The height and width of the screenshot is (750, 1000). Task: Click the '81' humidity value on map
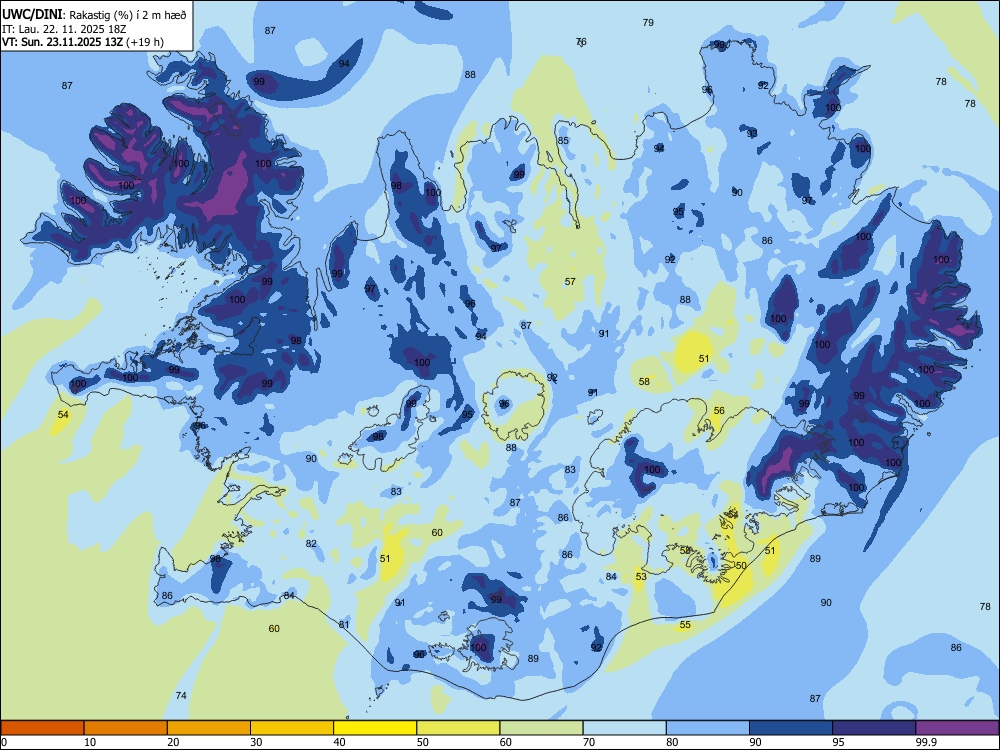coord(344,624)
